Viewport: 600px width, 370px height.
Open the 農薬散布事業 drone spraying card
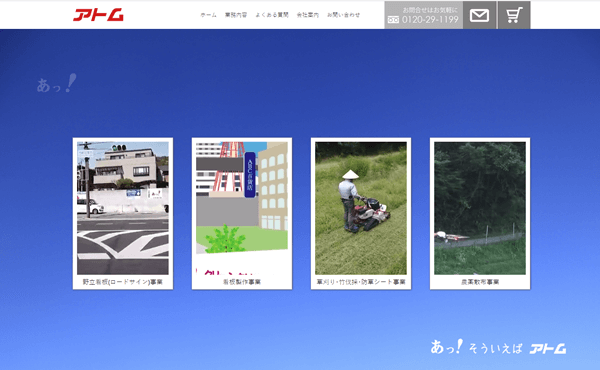tap(480, 214)
